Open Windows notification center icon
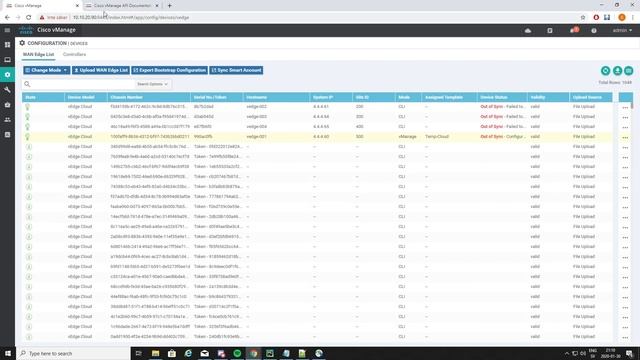The height and width of the screenshot is (360, 640). tap(629, 353)
